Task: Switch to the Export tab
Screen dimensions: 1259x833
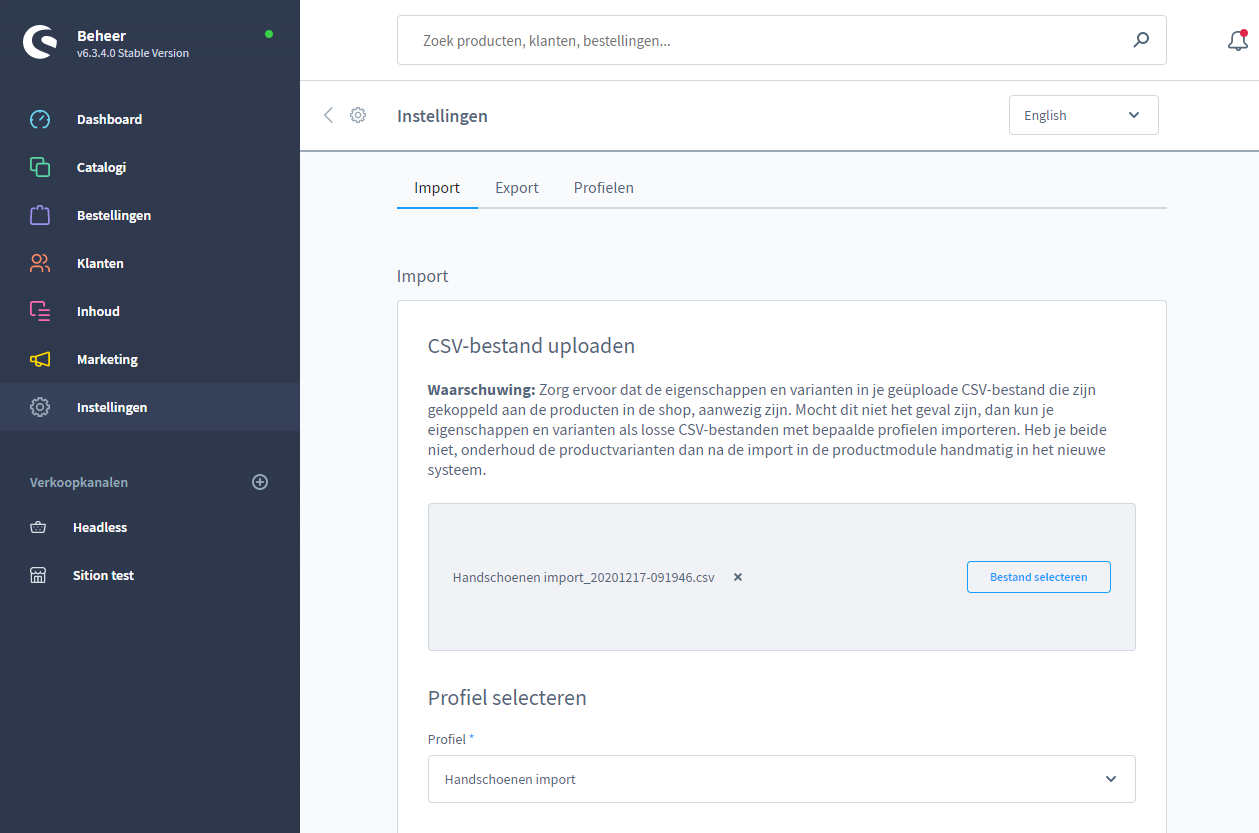Action: pyautogui.click(x=517, y=188)
